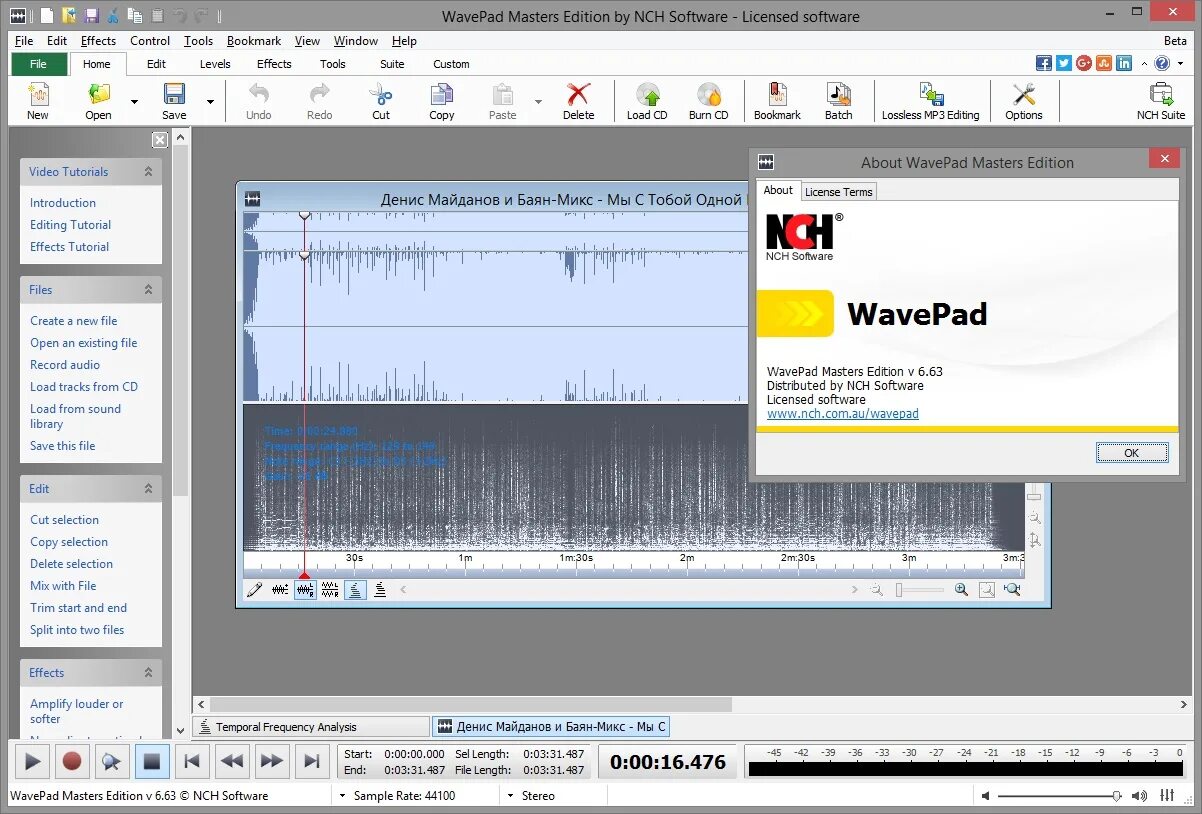Viewport: 1202px width, 814px height.
Task: Click the zoom full view icon below waveform
Action: coord(987,590)
